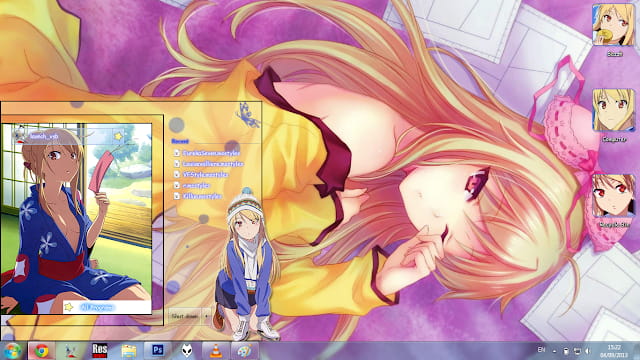This screenshot has height=360, width=640.
Task: Open recent file Killua.msstyles
Action: 202,196
